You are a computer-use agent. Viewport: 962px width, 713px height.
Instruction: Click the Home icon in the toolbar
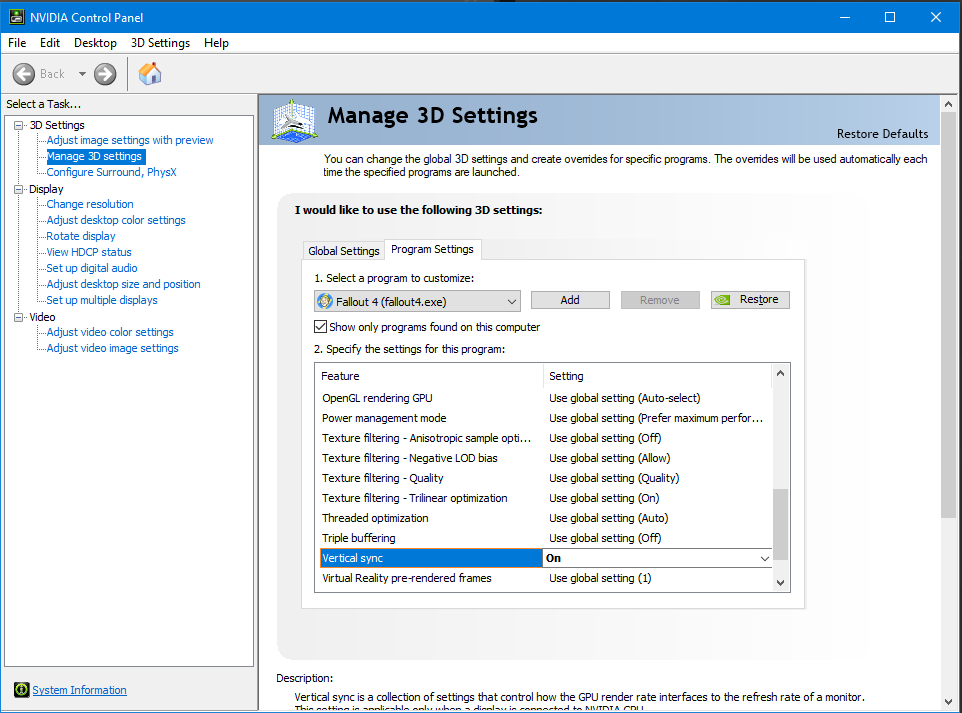150,74
